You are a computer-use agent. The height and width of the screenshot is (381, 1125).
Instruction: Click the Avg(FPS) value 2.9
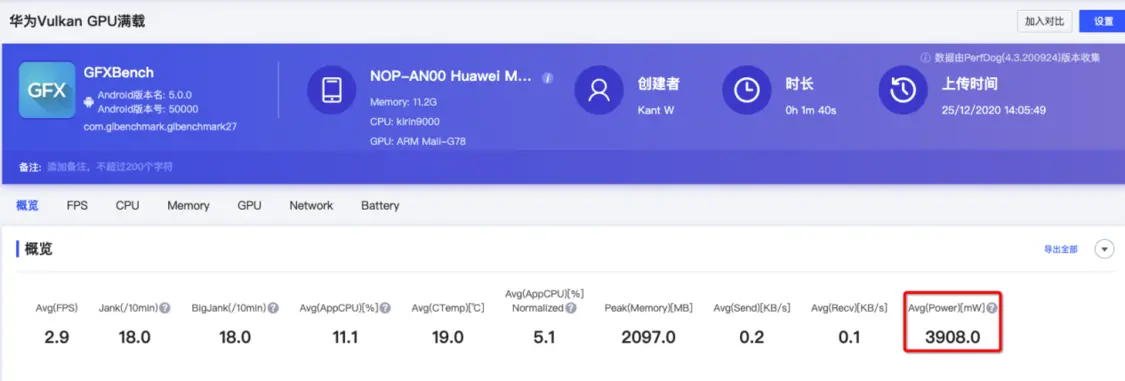pos(56,337)
